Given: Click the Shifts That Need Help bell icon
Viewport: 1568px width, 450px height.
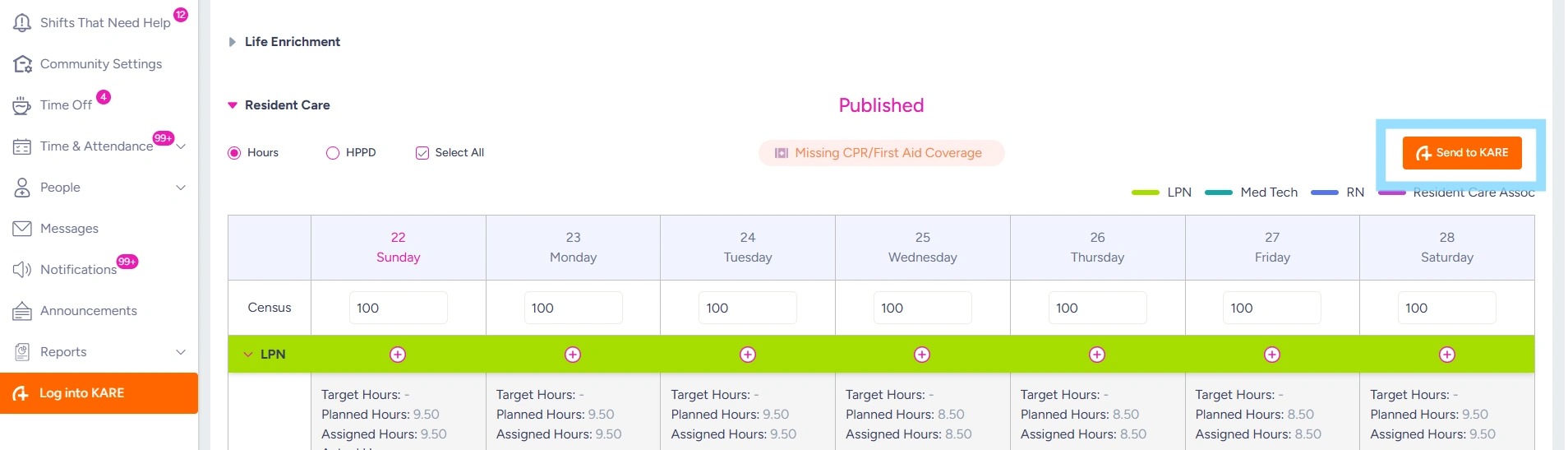Looking at the screenshot, I should click(x=22, y=23).
